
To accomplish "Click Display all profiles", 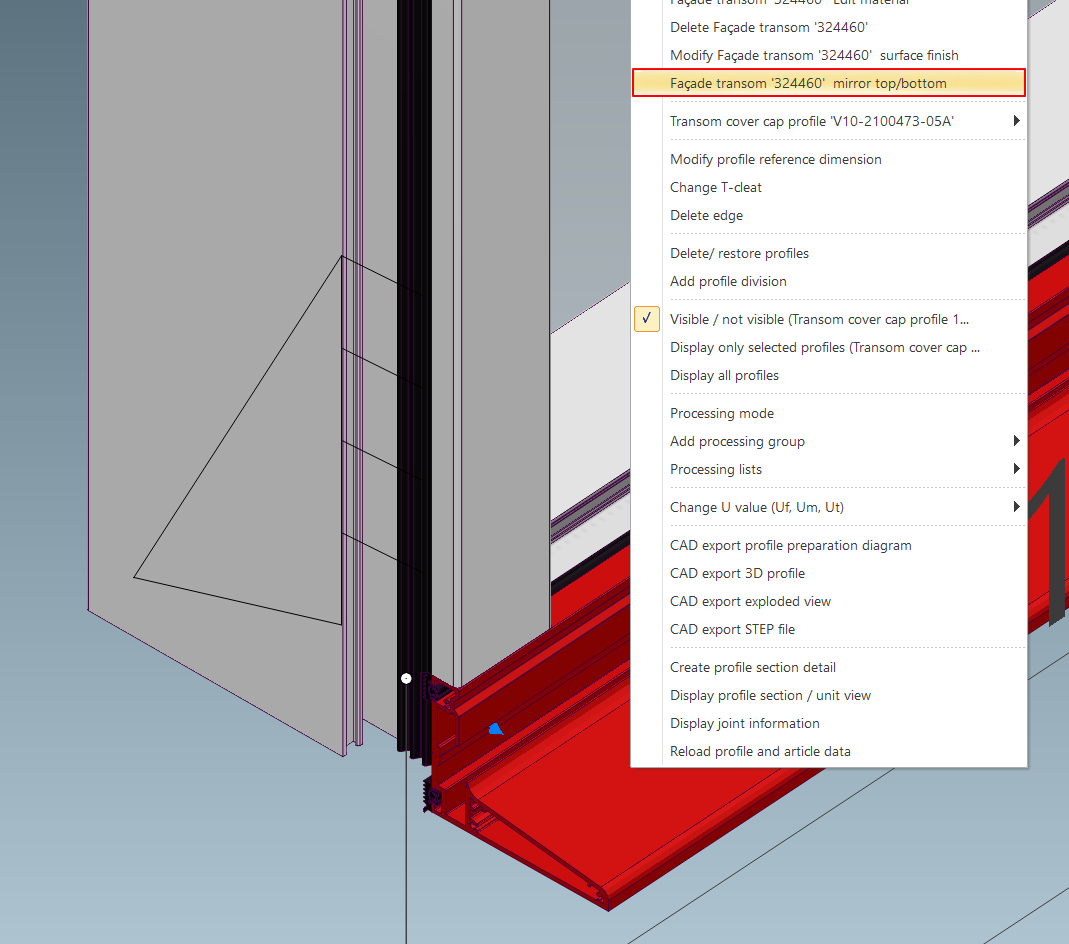I will [x=724, y=375].
